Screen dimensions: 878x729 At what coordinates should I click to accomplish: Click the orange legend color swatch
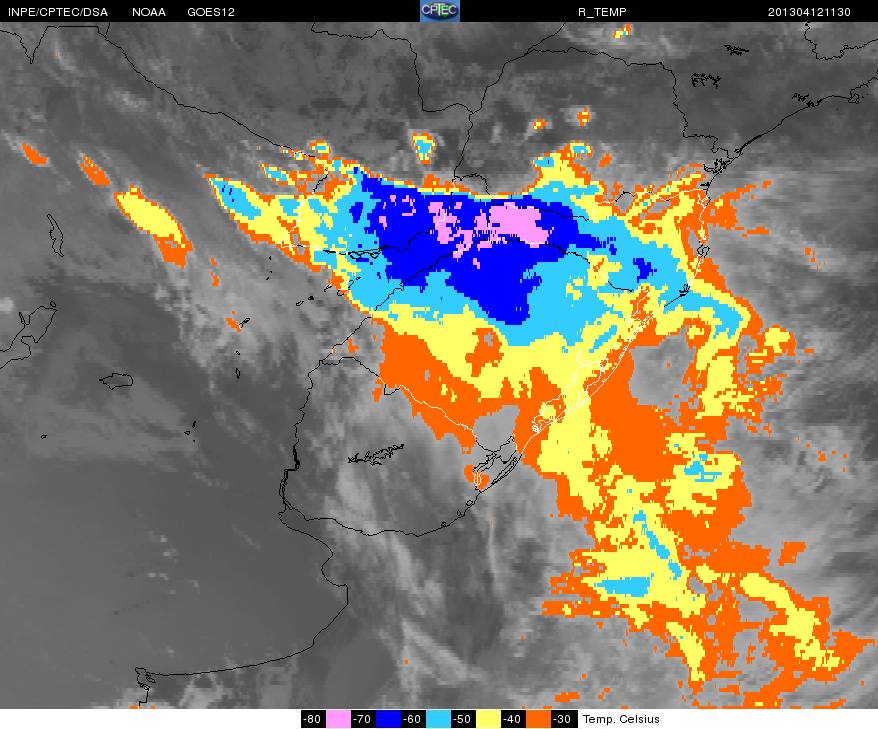(539, 719)
